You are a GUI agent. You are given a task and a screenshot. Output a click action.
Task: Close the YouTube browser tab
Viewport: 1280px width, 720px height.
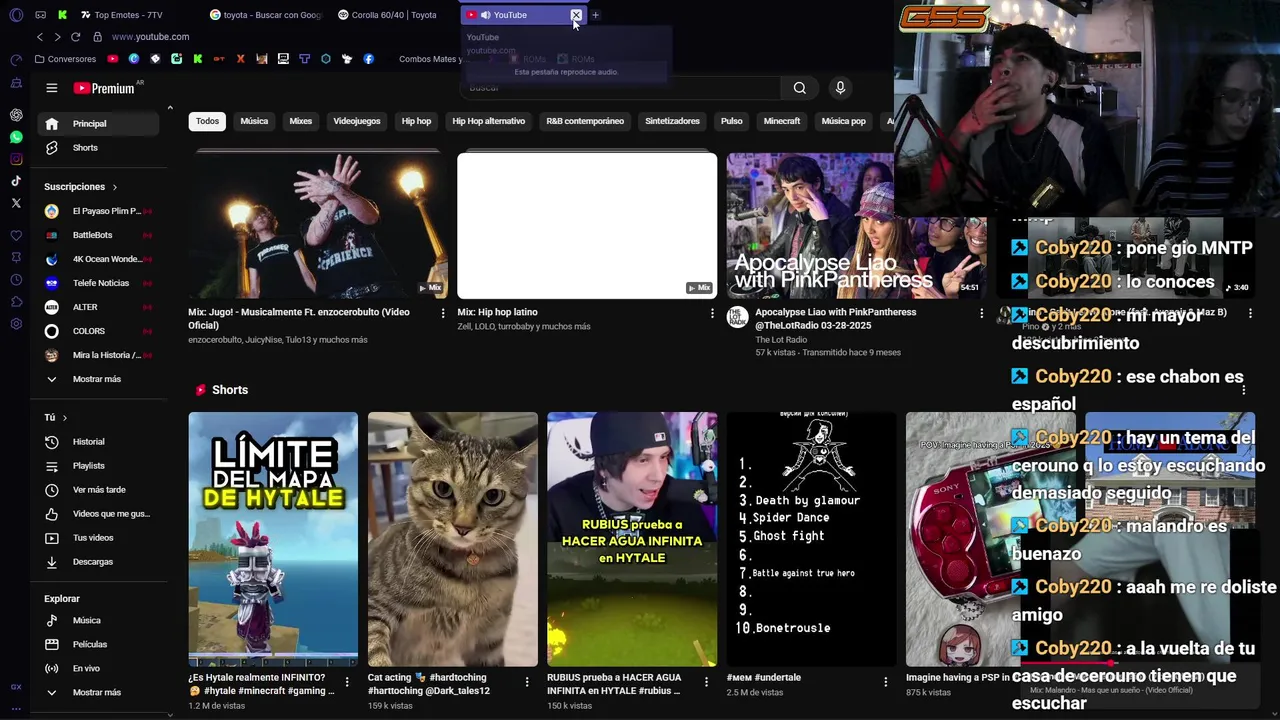(576, 15)
